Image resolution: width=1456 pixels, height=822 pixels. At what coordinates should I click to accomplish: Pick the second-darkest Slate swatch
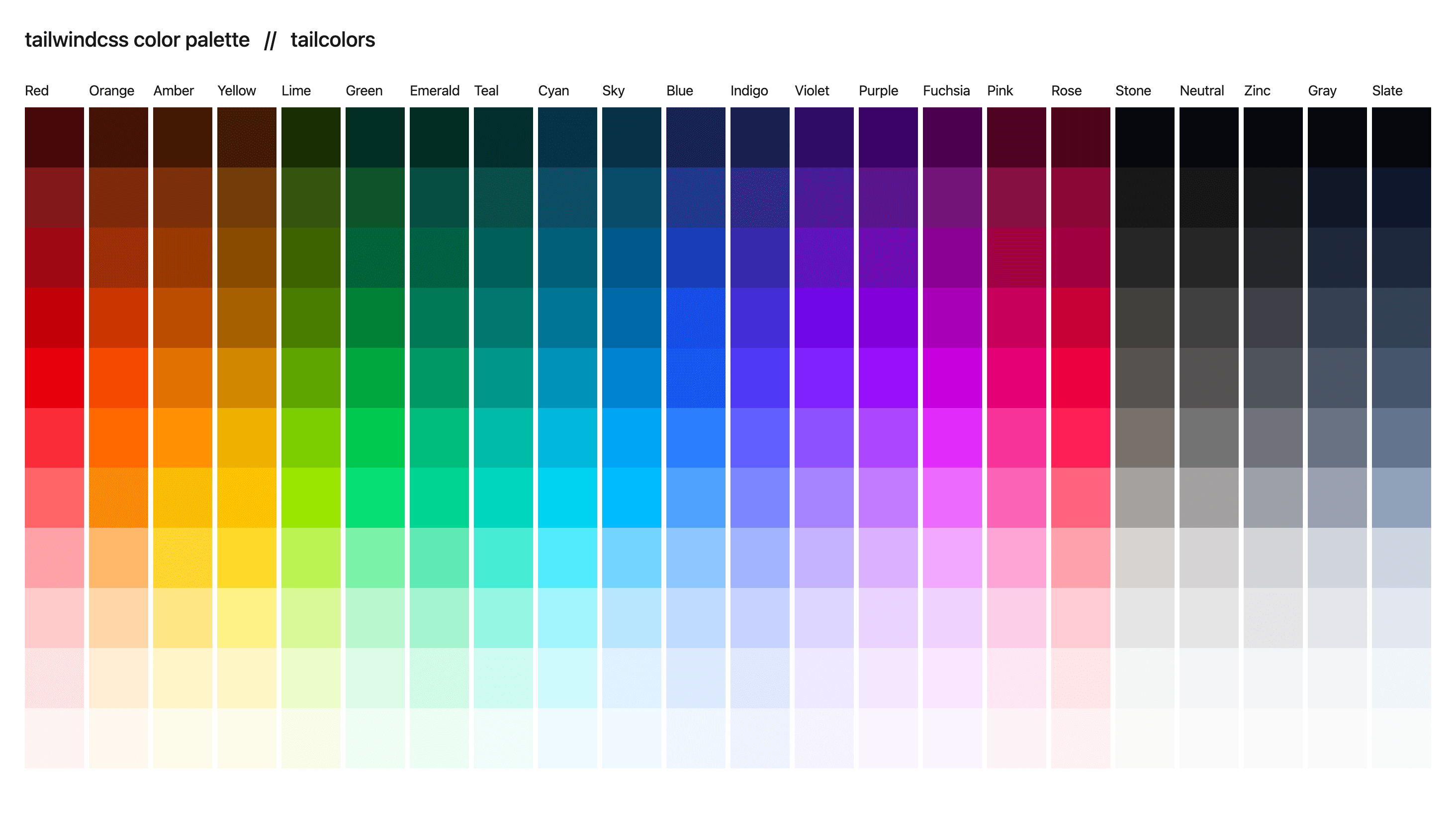coord(1402,198)
